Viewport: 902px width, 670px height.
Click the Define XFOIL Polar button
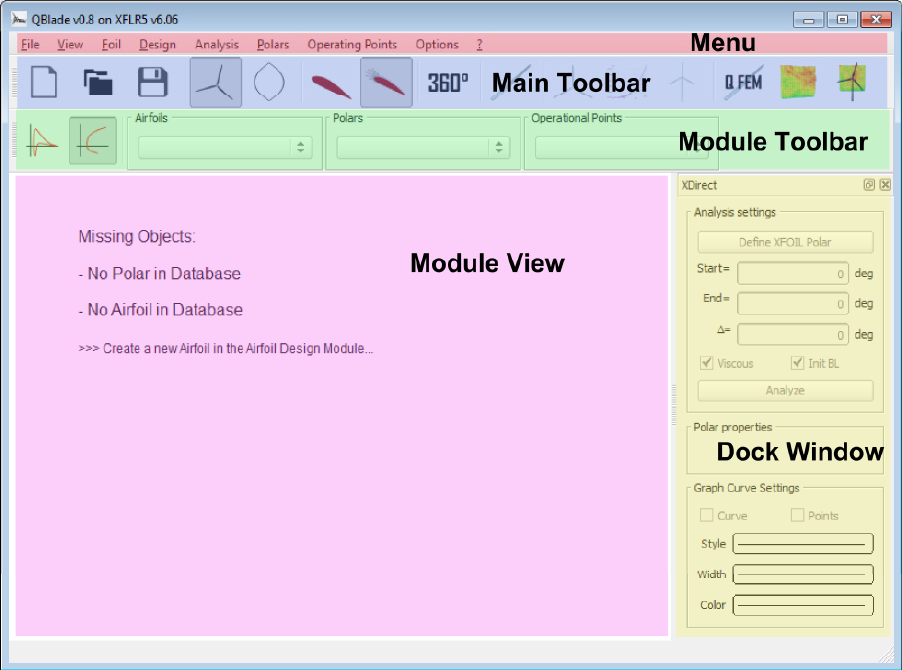785,242
